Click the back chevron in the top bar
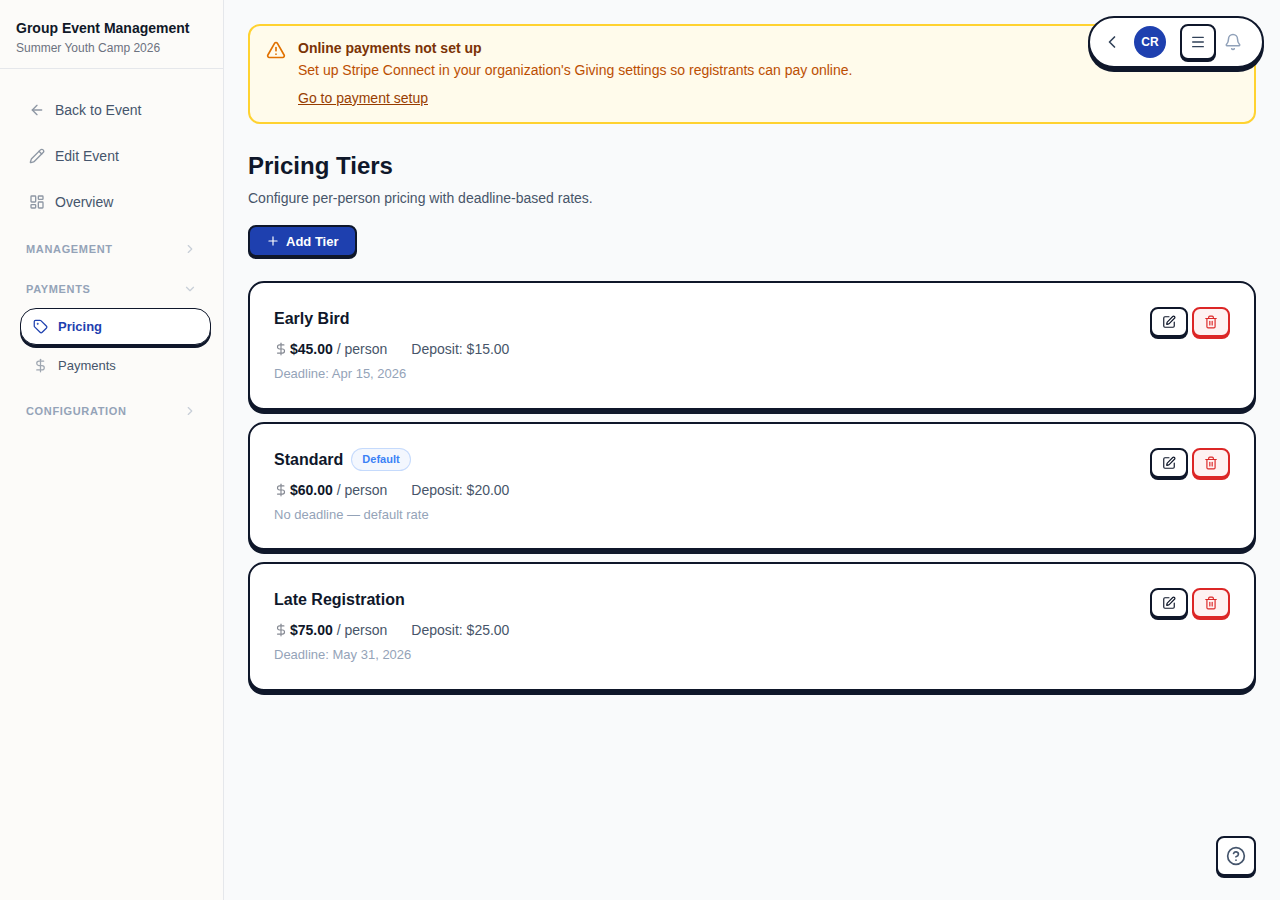The width and height of the screenshot is (1280, 900). pos(1111,42)
